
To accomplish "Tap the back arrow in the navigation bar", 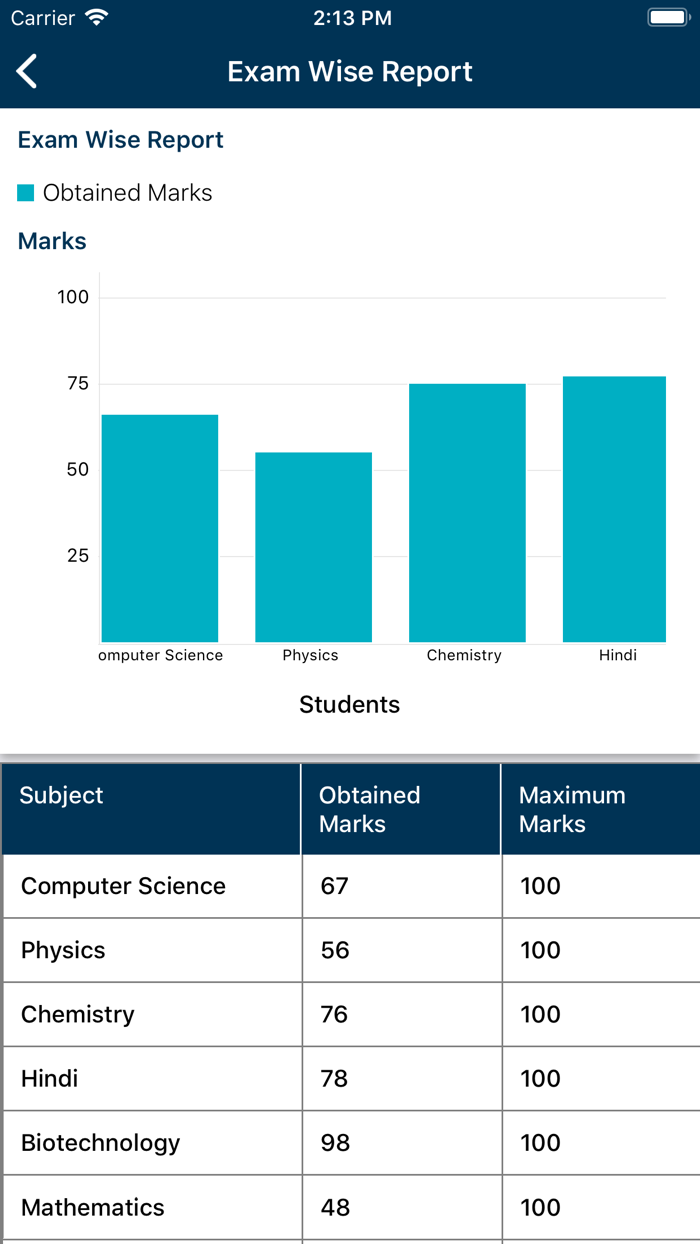I will 27,71.
